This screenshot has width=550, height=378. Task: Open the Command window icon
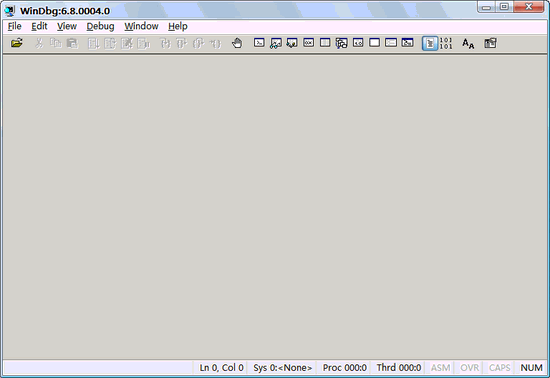click(x=259, y=43)
